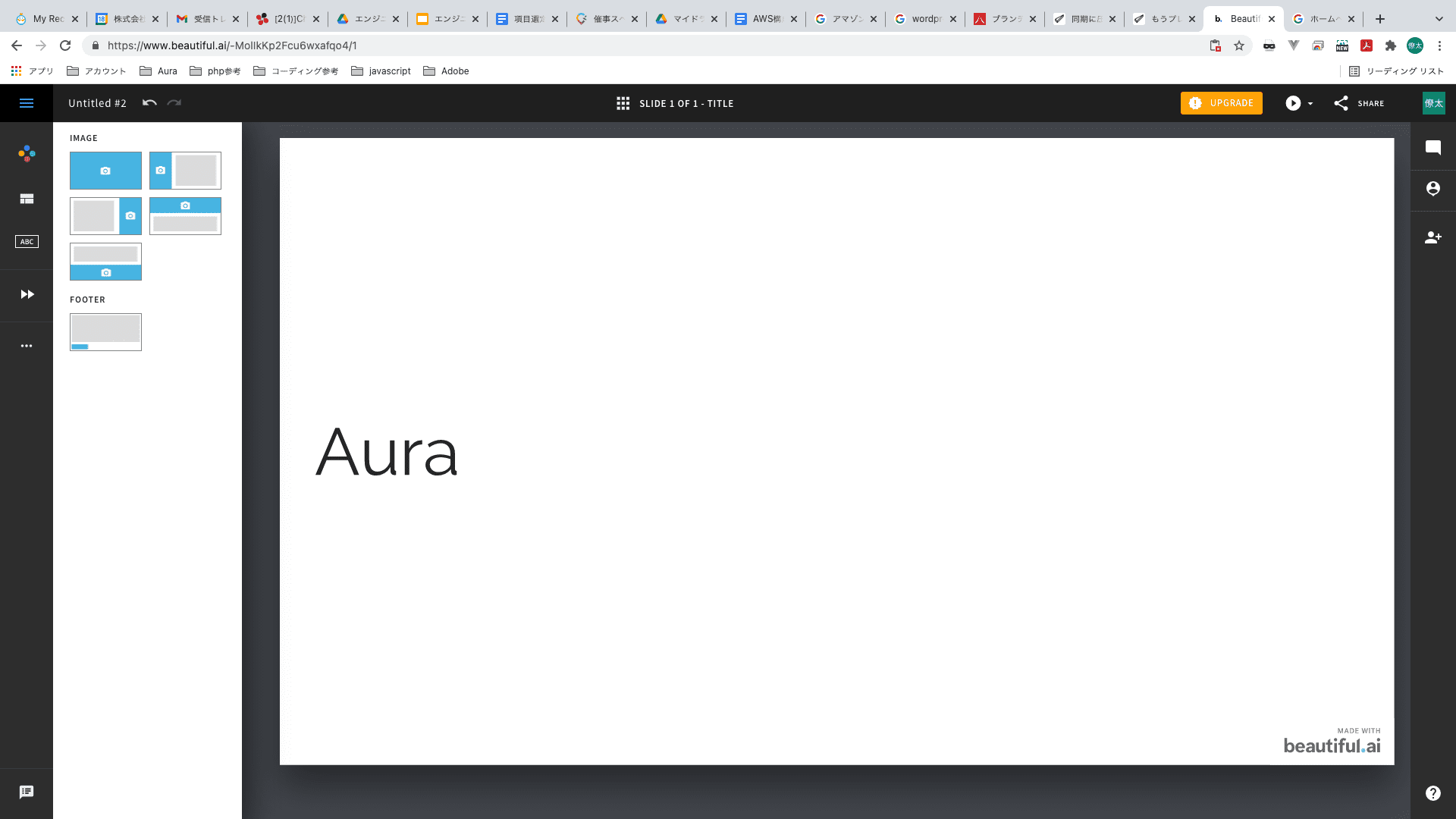Click the orange UPGRADE button
This screenshot has height=819, width=1456.
point(1221,103)
